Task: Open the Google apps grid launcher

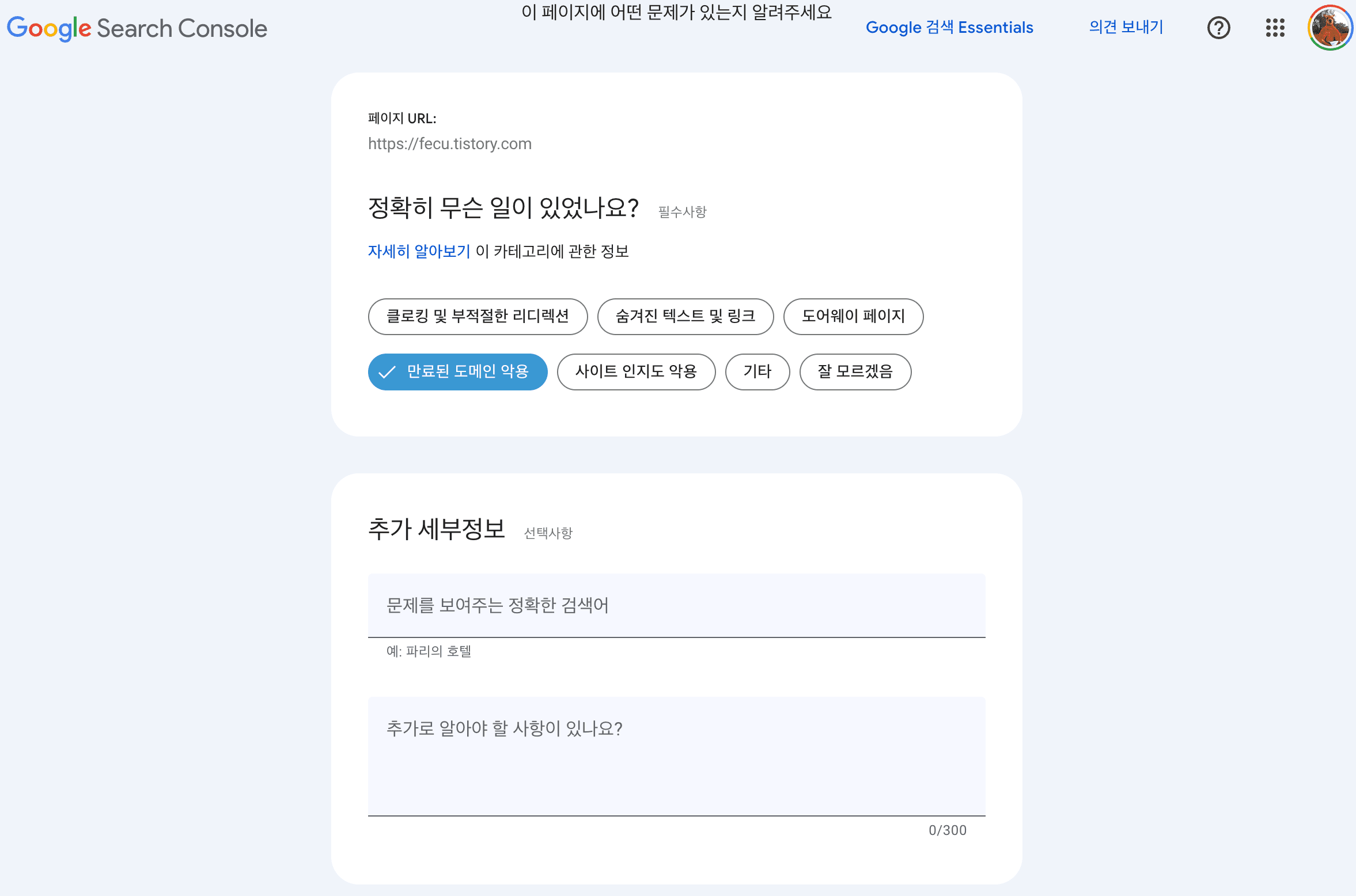Action: (x=1277, y=28)
